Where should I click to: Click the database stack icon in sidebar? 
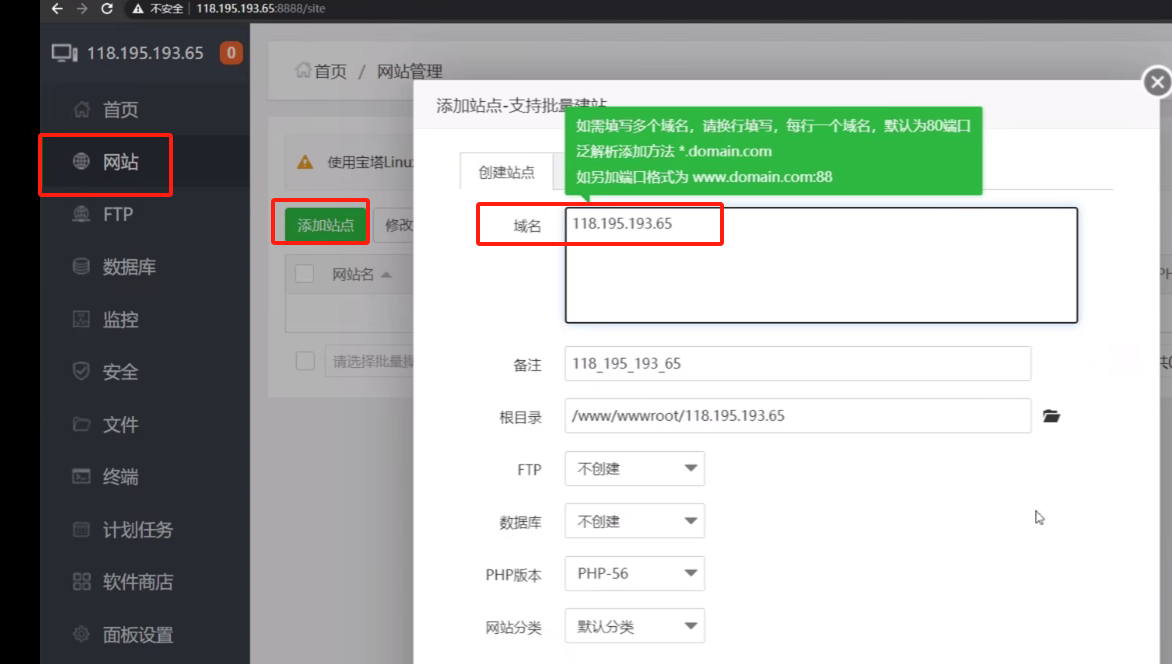point(81,266)
